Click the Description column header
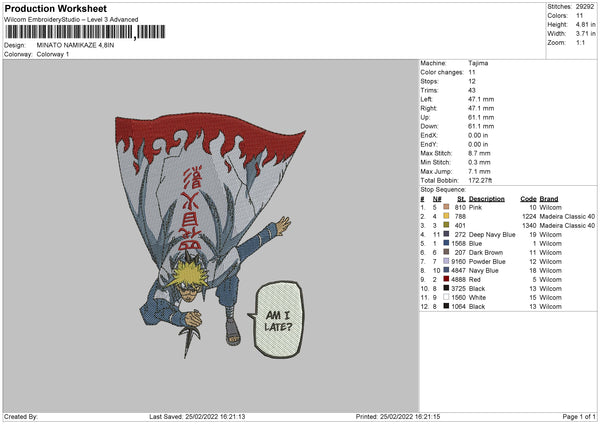 click(486, 199)
